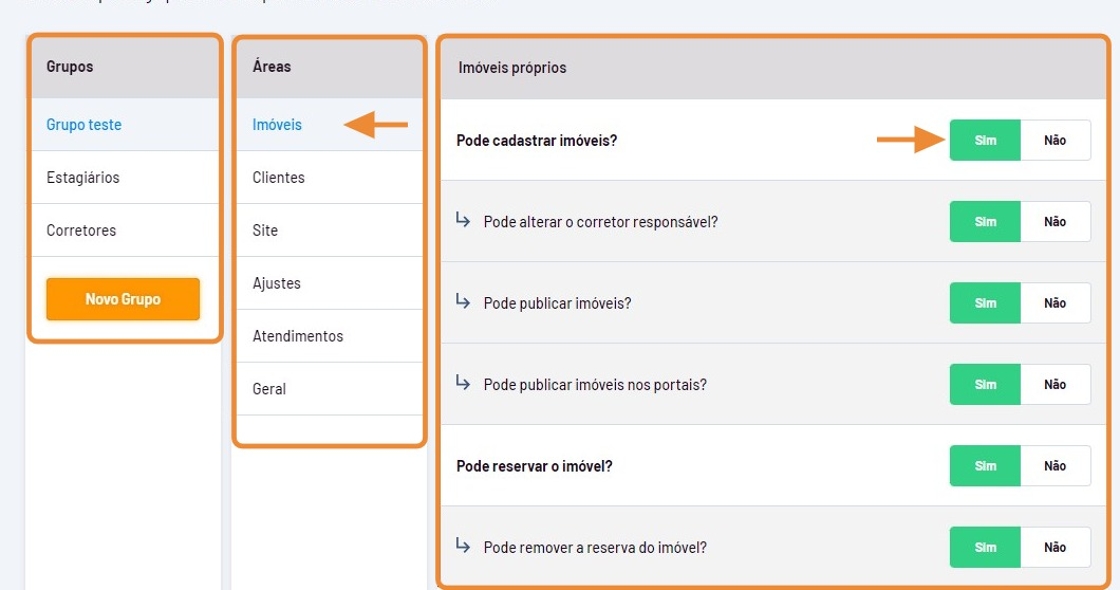The image size is (1120, 590).
Task: Toggle 'Pode reservar o imóvel?' to Sim
Action: pos(985,466)
